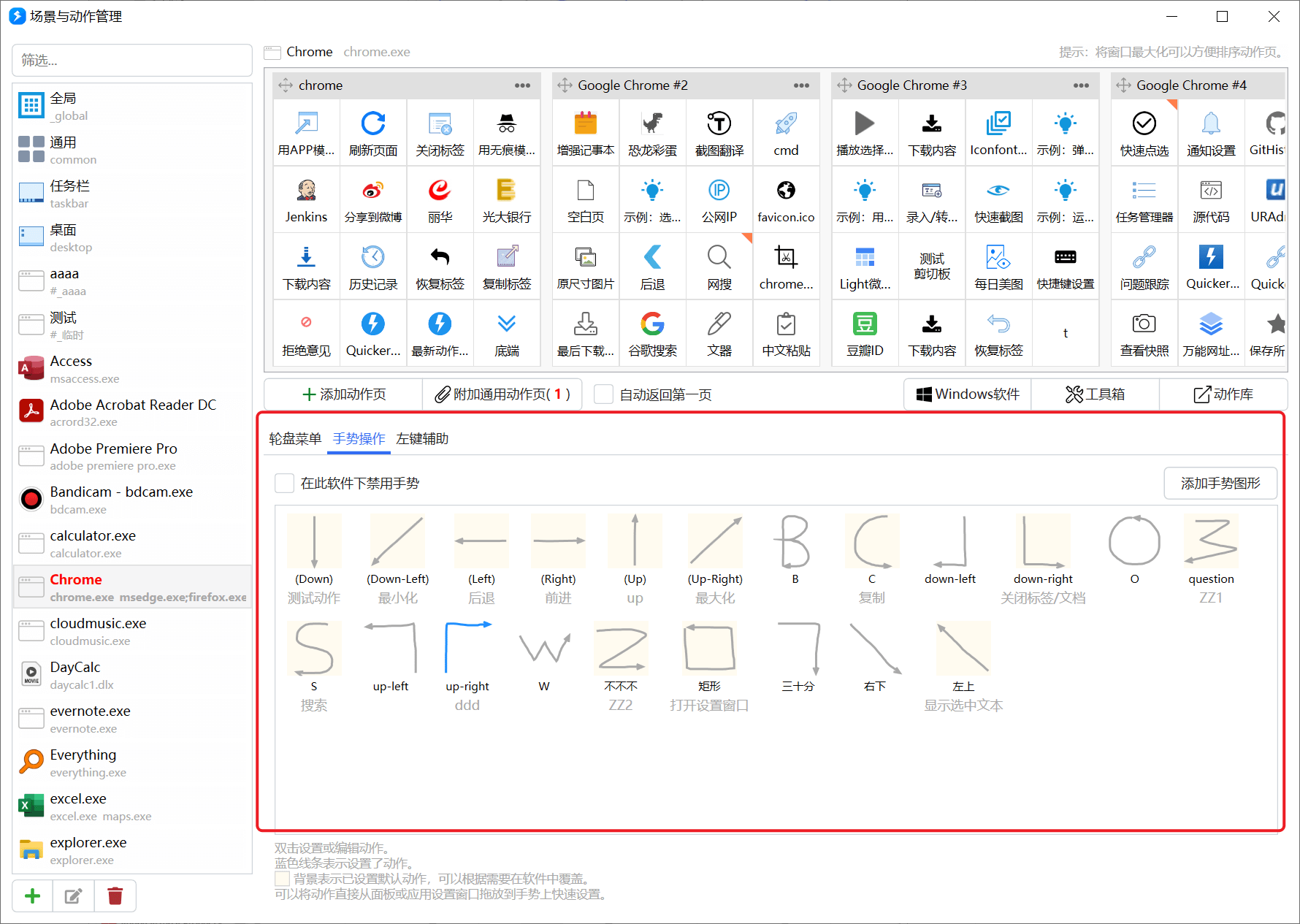Select the S gesture thumbnail

click(x=314, y=649)
